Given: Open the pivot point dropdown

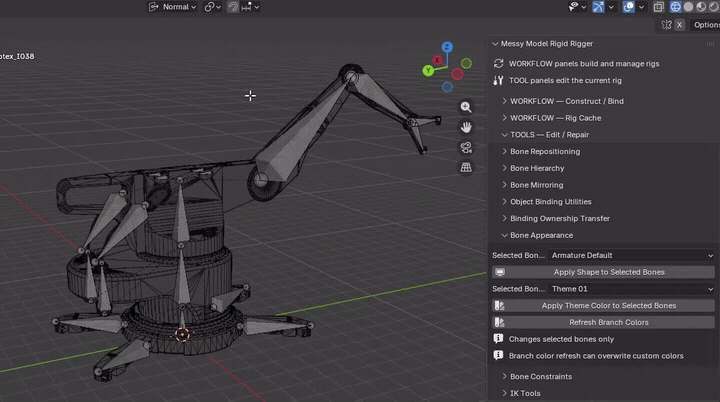Looking at the screenshot, I should (213, 7).
